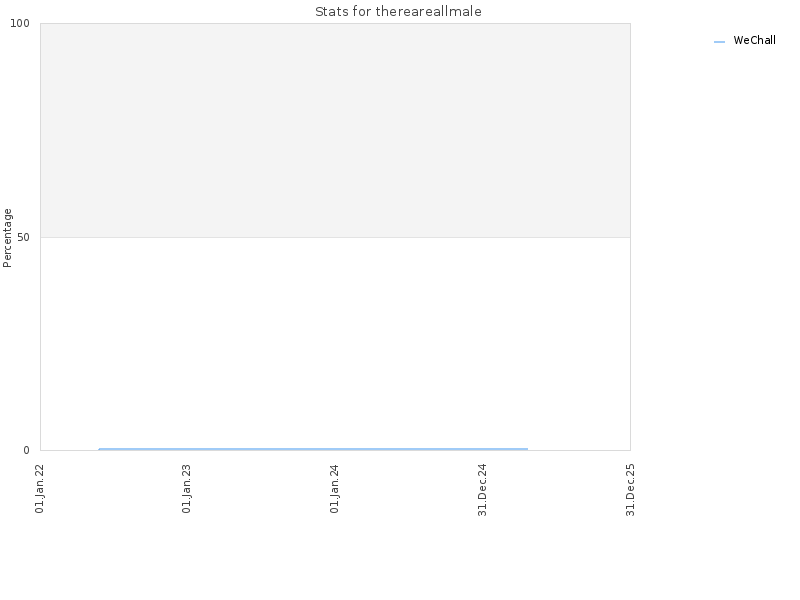The width and height of the screenshot is (800, 600).
Task: Click the blue WeChall data line
Action: click(313, 449)
